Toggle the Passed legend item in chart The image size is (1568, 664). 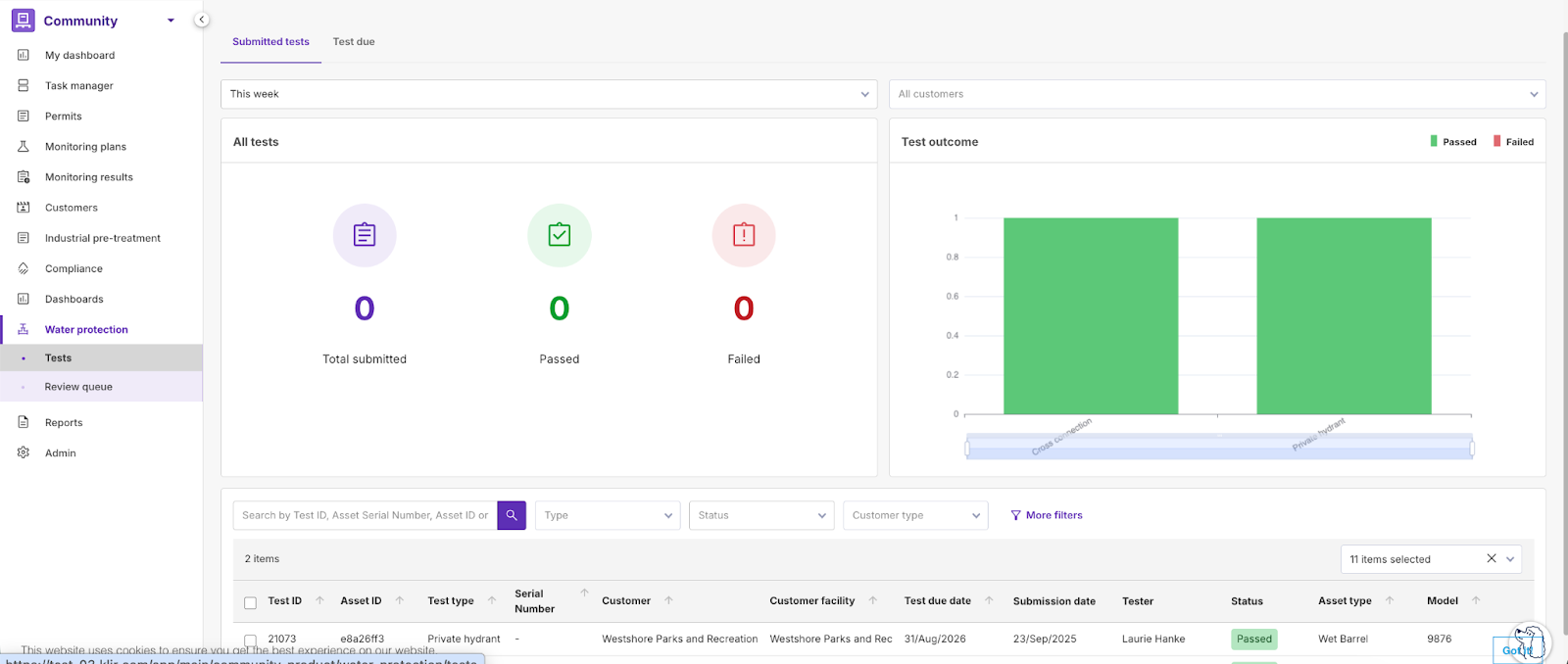1453,142
